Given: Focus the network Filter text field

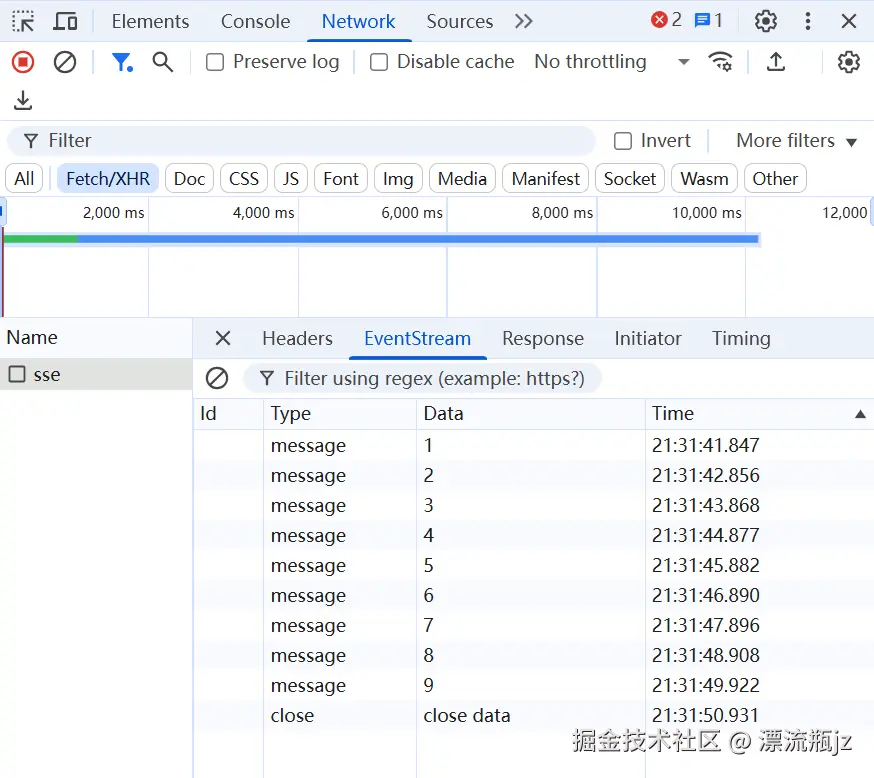Looking at the screenshot, I should pyautogui.click(x=302, y=140).
